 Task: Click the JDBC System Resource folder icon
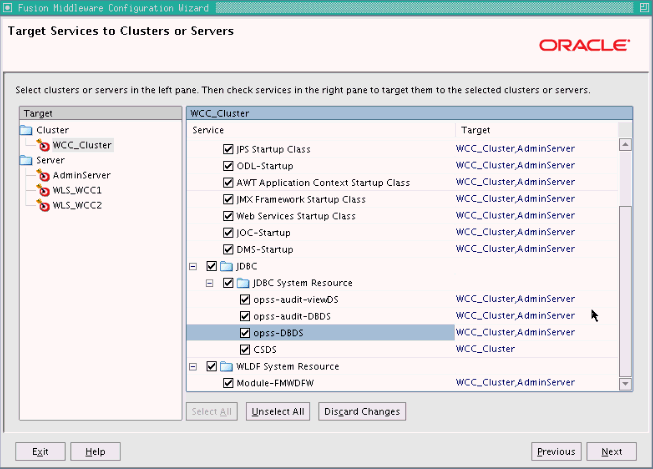[243, 283]
